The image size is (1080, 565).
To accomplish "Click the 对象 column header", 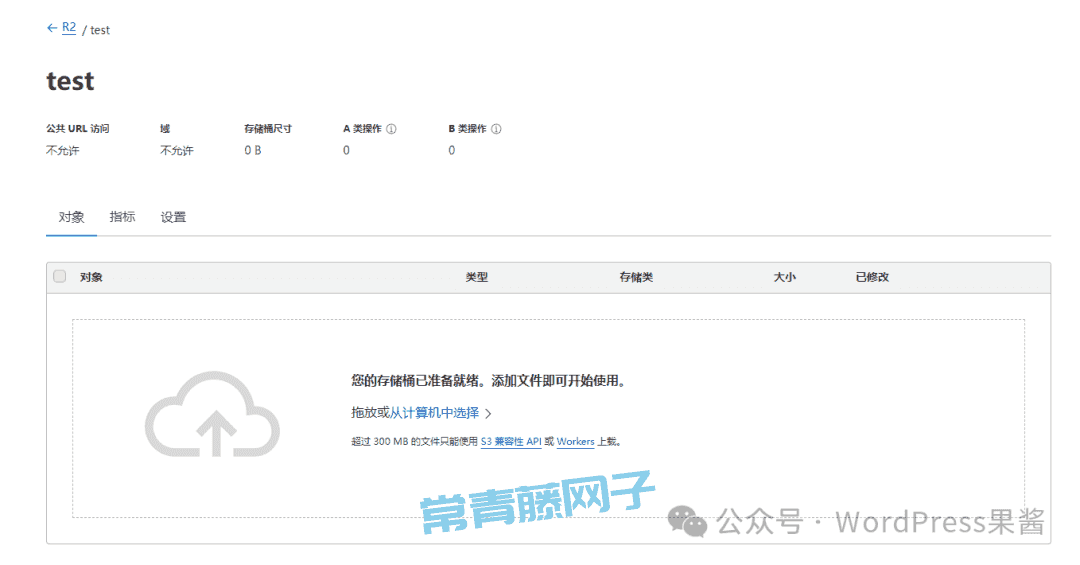I will (91, 277).
